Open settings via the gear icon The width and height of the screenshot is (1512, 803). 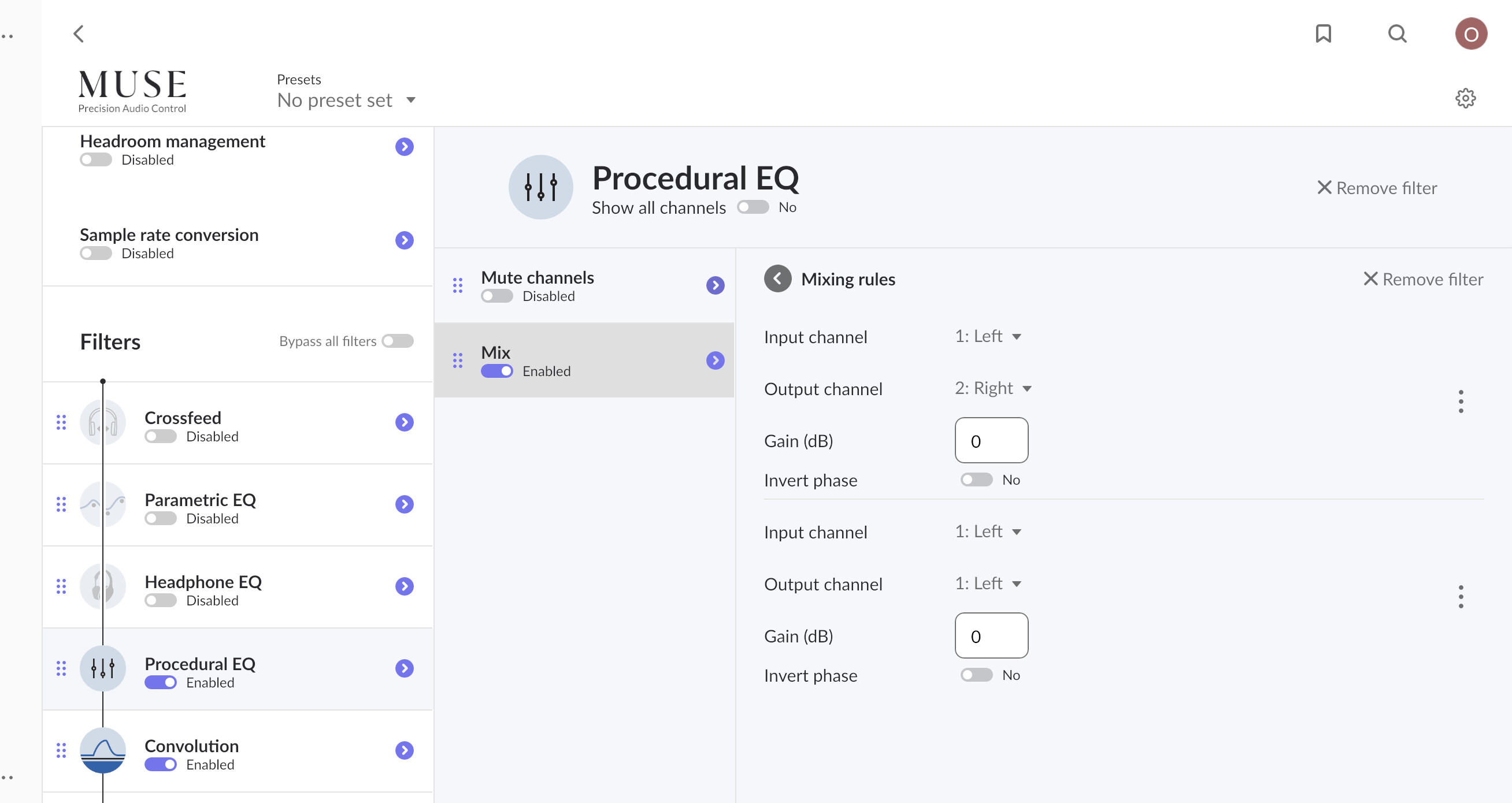[1465, 98]
